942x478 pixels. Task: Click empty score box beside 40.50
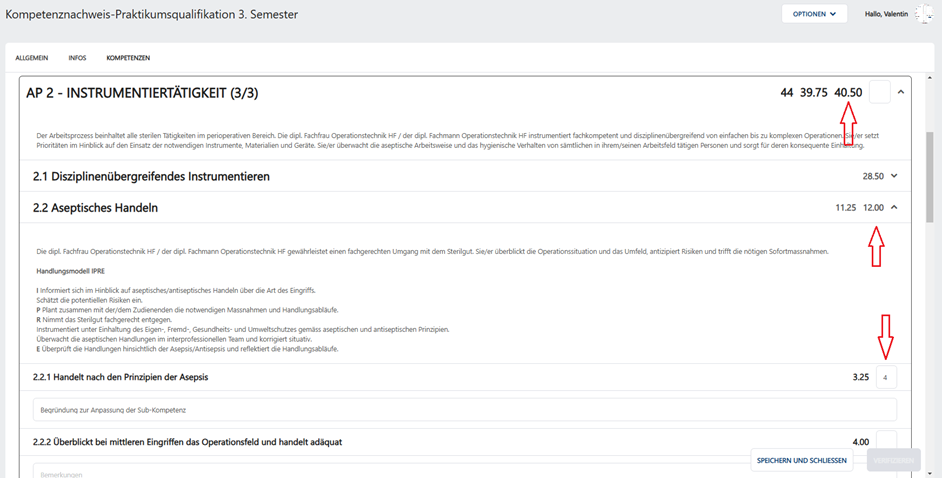point(880,92)
